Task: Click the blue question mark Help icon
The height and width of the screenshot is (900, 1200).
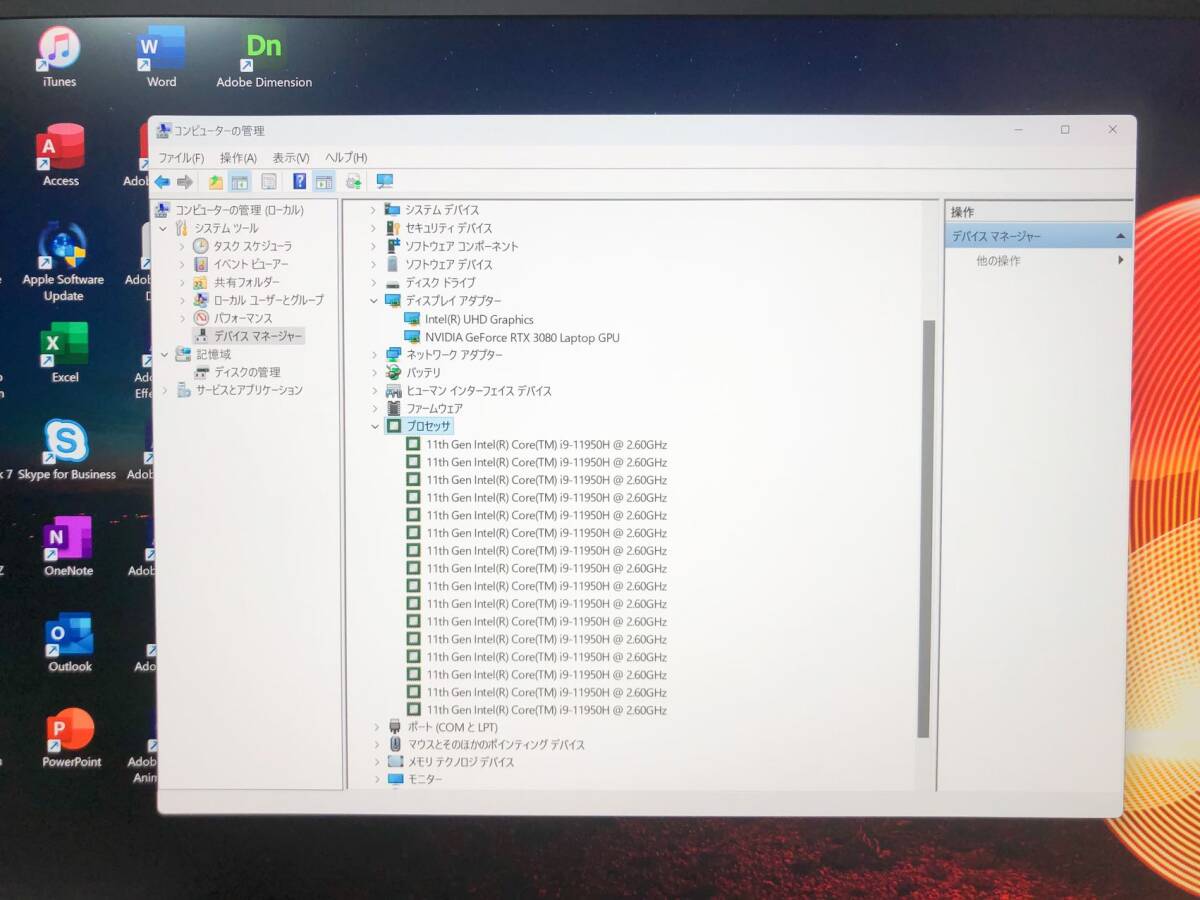Action: (299, 182)
